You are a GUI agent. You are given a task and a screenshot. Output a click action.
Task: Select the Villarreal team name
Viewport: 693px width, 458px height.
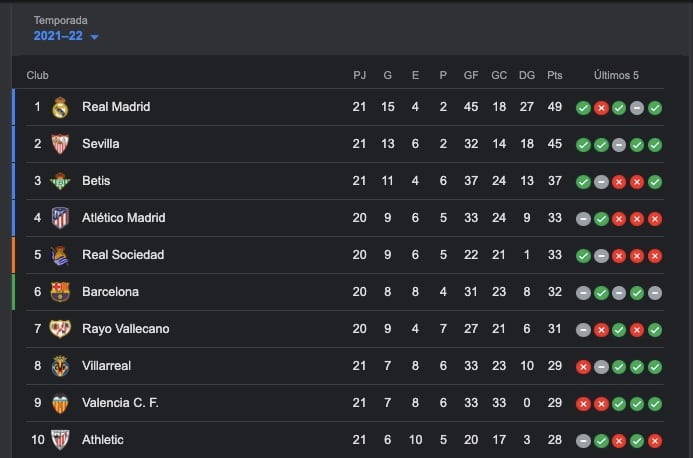point(108,366)
